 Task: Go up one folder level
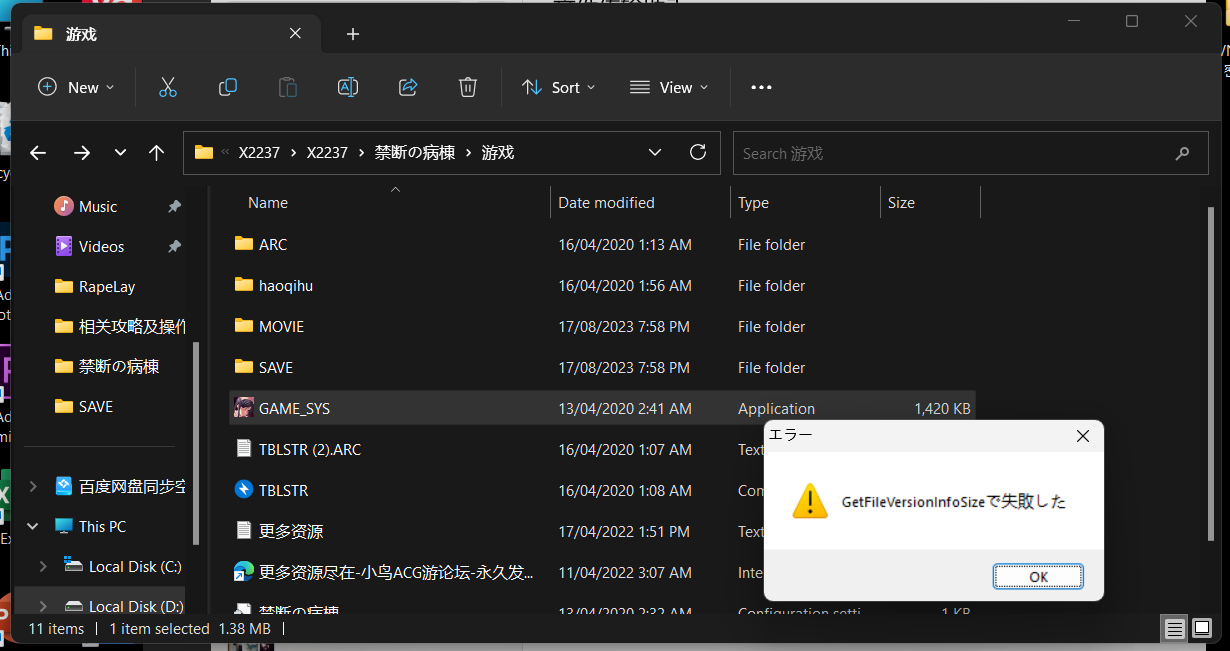click(156, 153)
